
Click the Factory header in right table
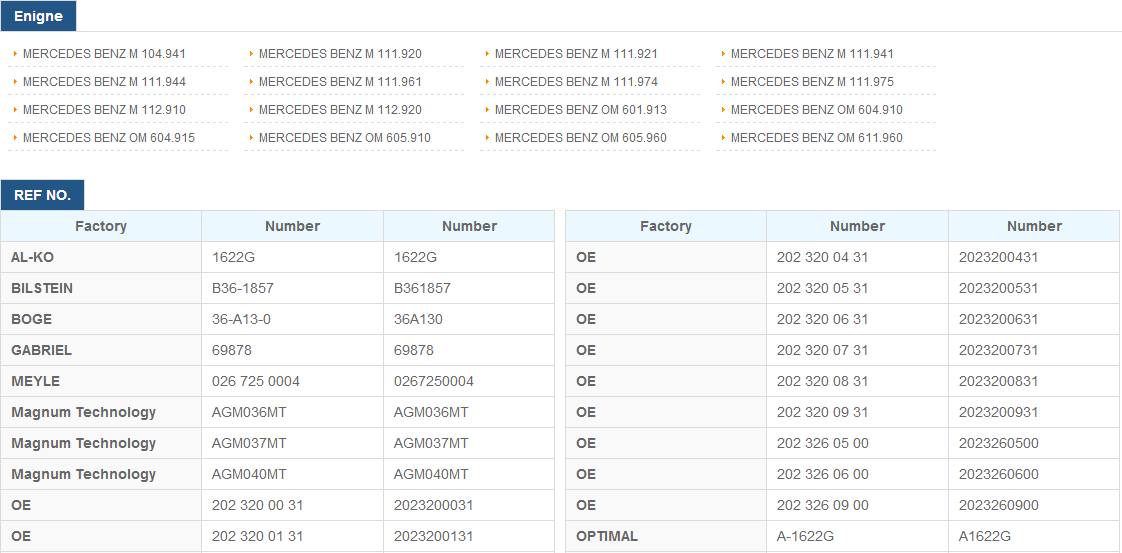[665, 226]
